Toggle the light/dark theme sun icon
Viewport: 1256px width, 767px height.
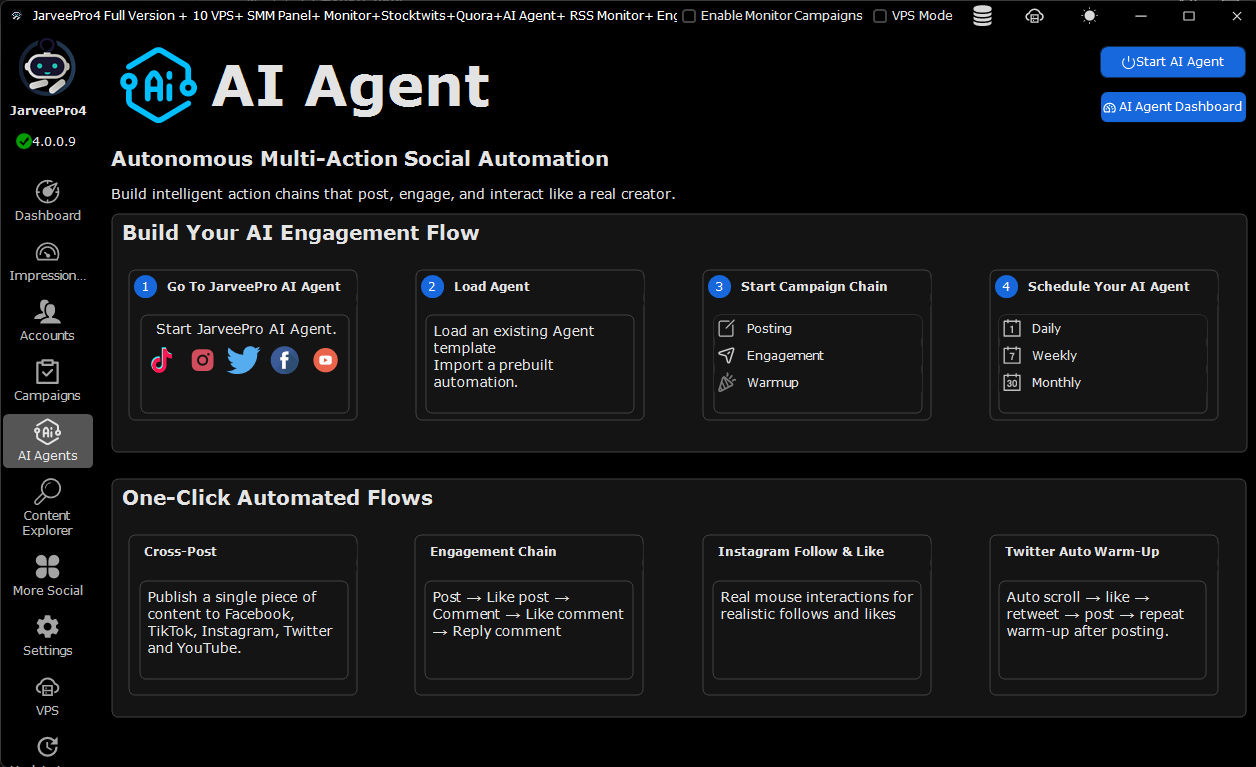pyautogui.click(x=1089, y=16)
